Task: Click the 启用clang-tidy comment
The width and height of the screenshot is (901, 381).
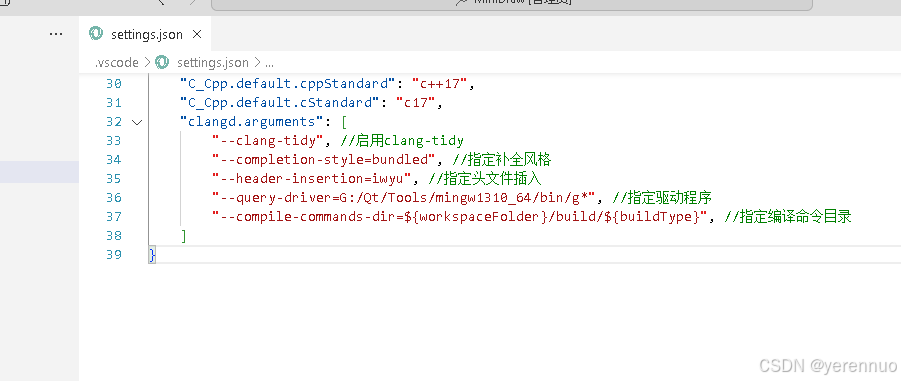Action: click(x=402, y=141)
